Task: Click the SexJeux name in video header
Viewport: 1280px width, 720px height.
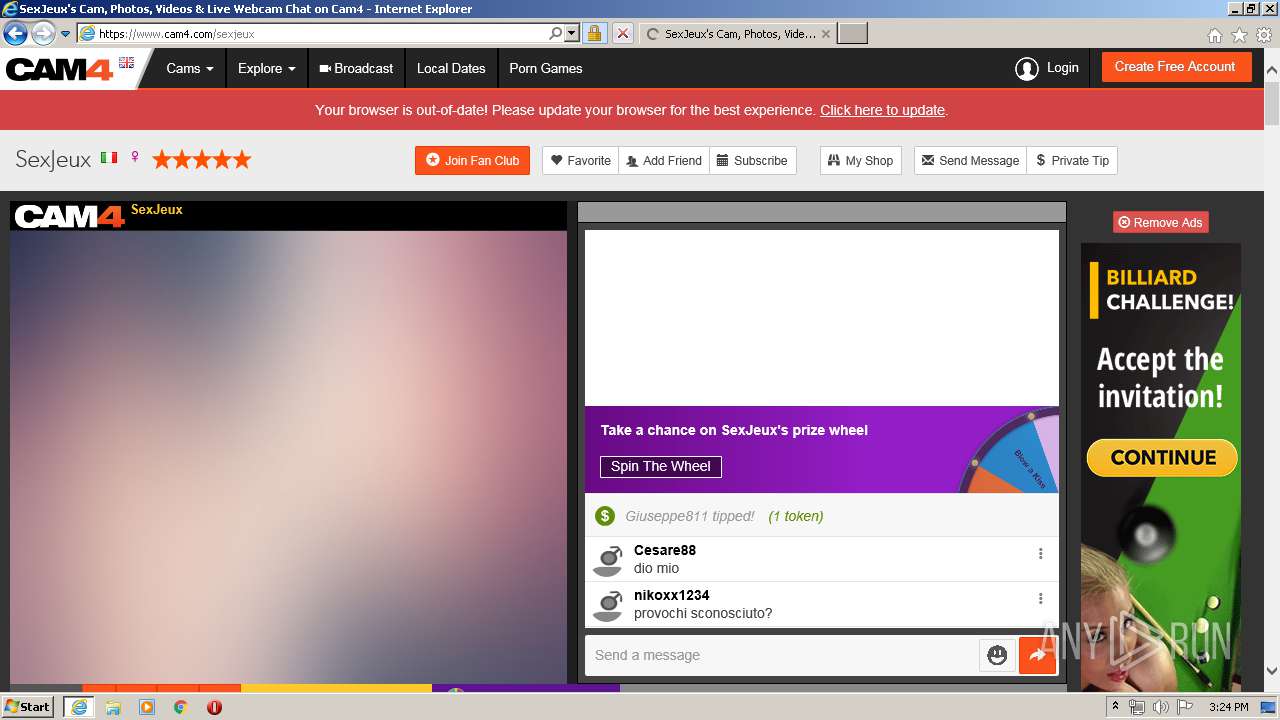Action: (x=157, y=210)
